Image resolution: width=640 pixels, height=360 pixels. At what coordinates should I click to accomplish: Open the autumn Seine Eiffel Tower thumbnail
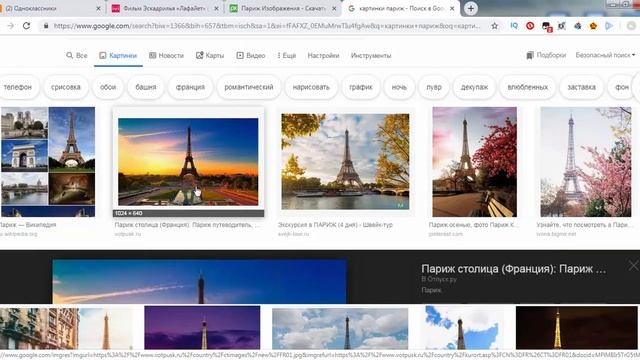[x=345, y=162]
